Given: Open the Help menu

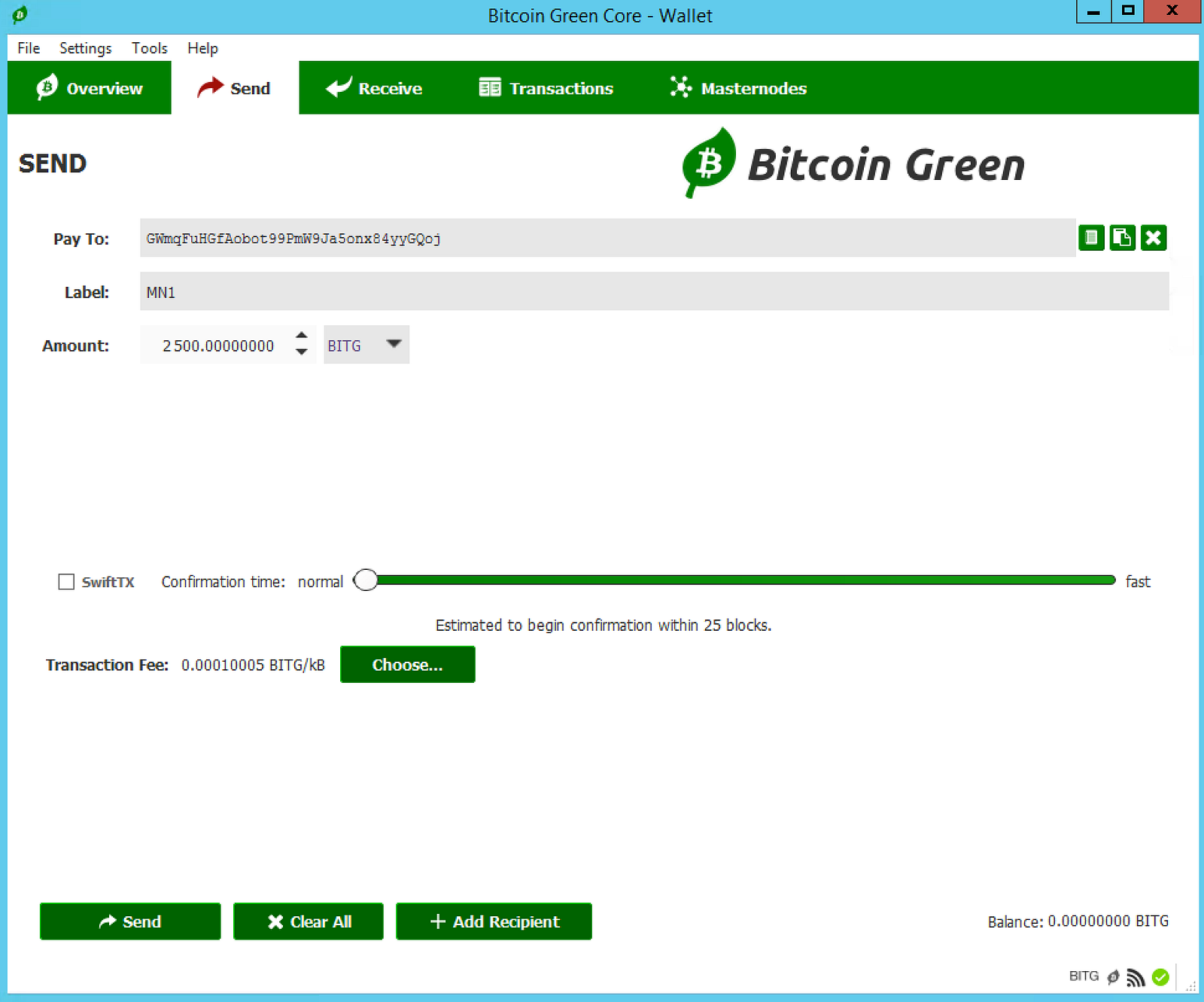Looking at the screenshot, I should click(x=202, y=48).
